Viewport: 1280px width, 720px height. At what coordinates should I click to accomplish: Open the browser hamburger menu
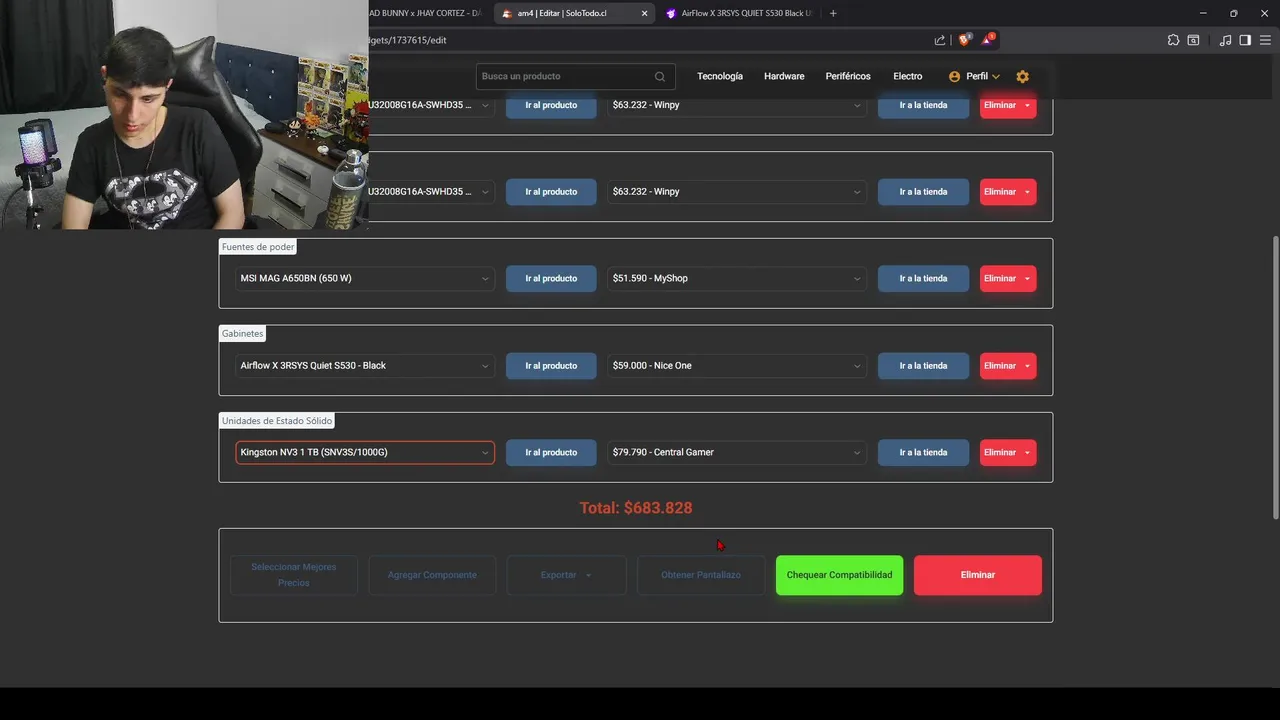coord(1265,40)
